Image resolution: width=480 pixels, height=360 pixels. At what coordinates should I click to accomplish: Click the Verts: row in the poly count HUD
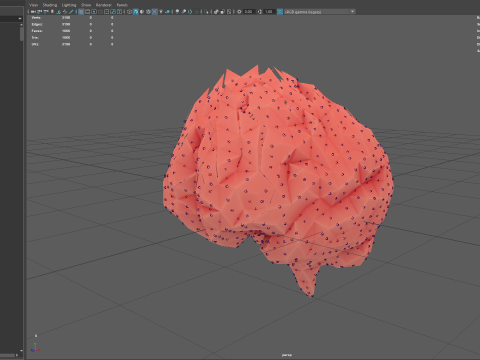[72, 18]
